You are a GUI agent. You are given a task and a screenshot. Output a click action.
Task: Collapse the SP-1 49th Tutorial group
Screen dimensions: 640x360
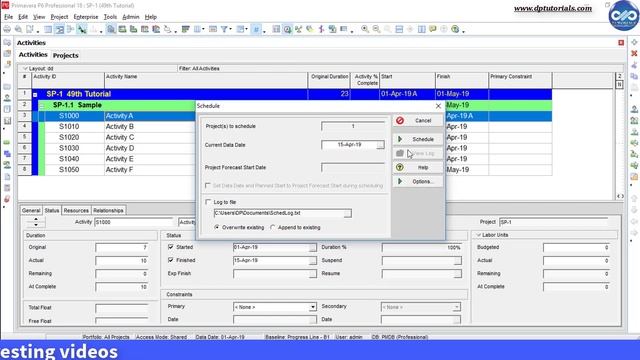[x=35, y=94]
